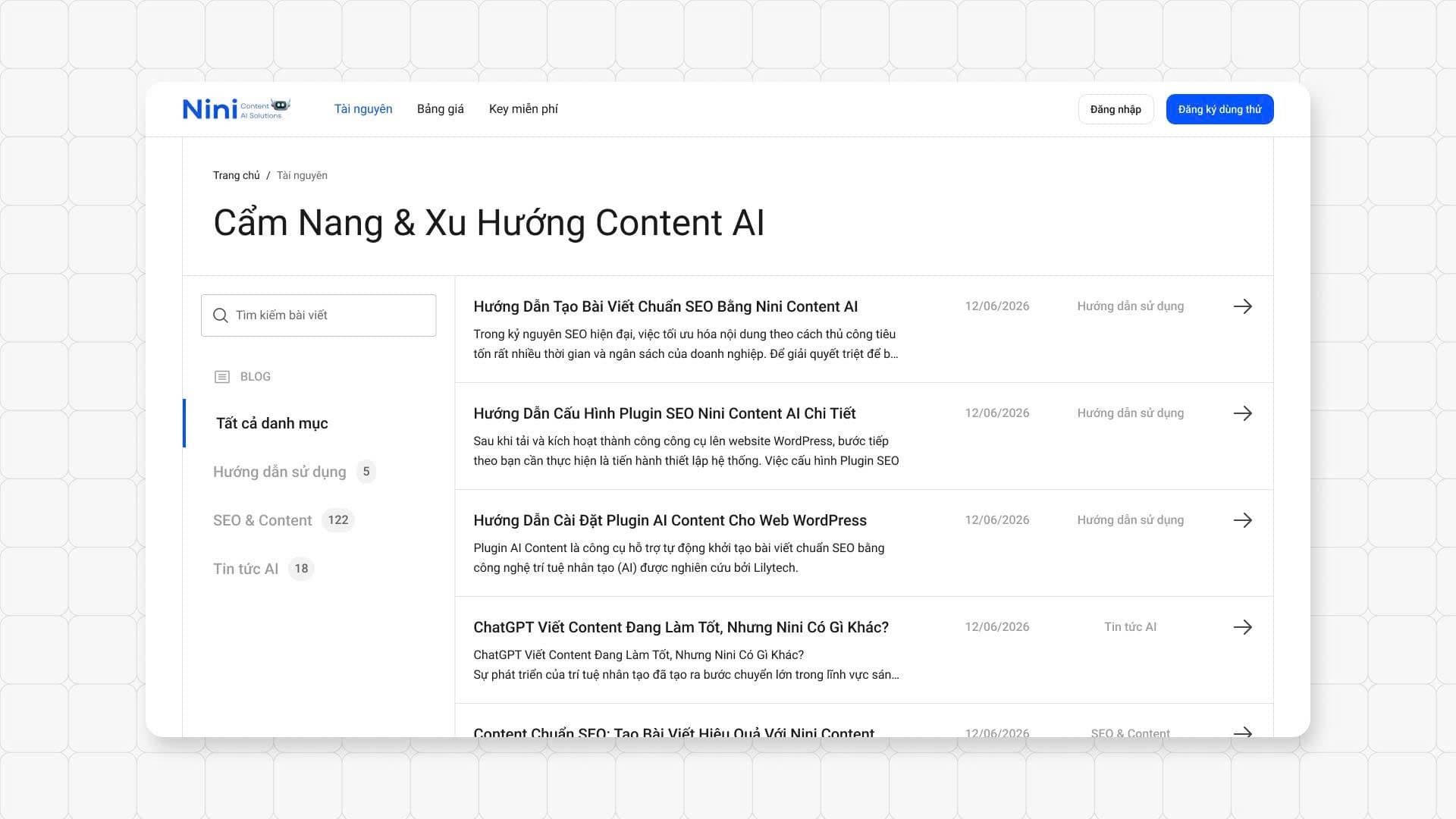Image resolution: width=1456 pixels, height=819 pixels.
Task: Open Content Chuẩn SEO article title
Action: click(673, 733)
